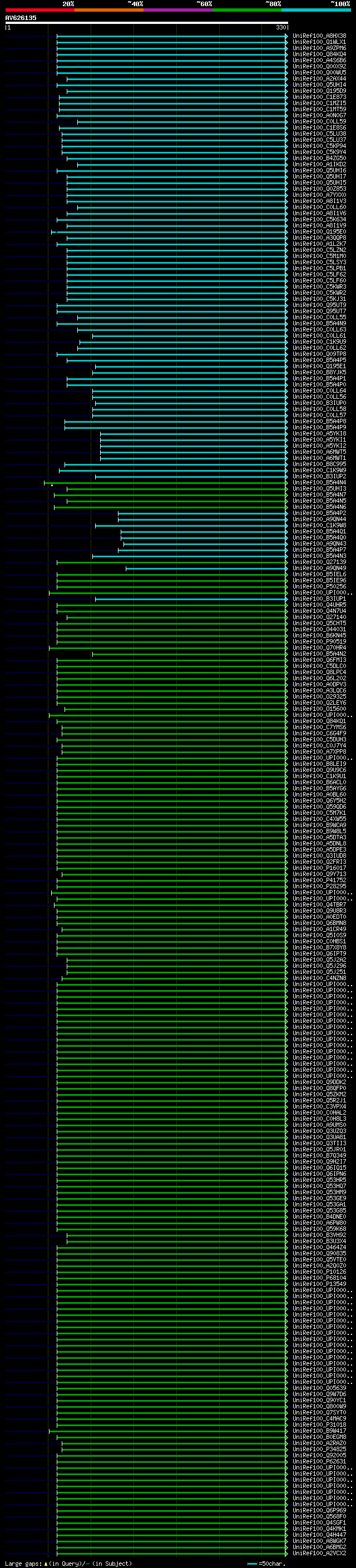Select the UniRef100_C5KJ31 label
This screenshot has height=1568, width=356.
pos(319,299)
